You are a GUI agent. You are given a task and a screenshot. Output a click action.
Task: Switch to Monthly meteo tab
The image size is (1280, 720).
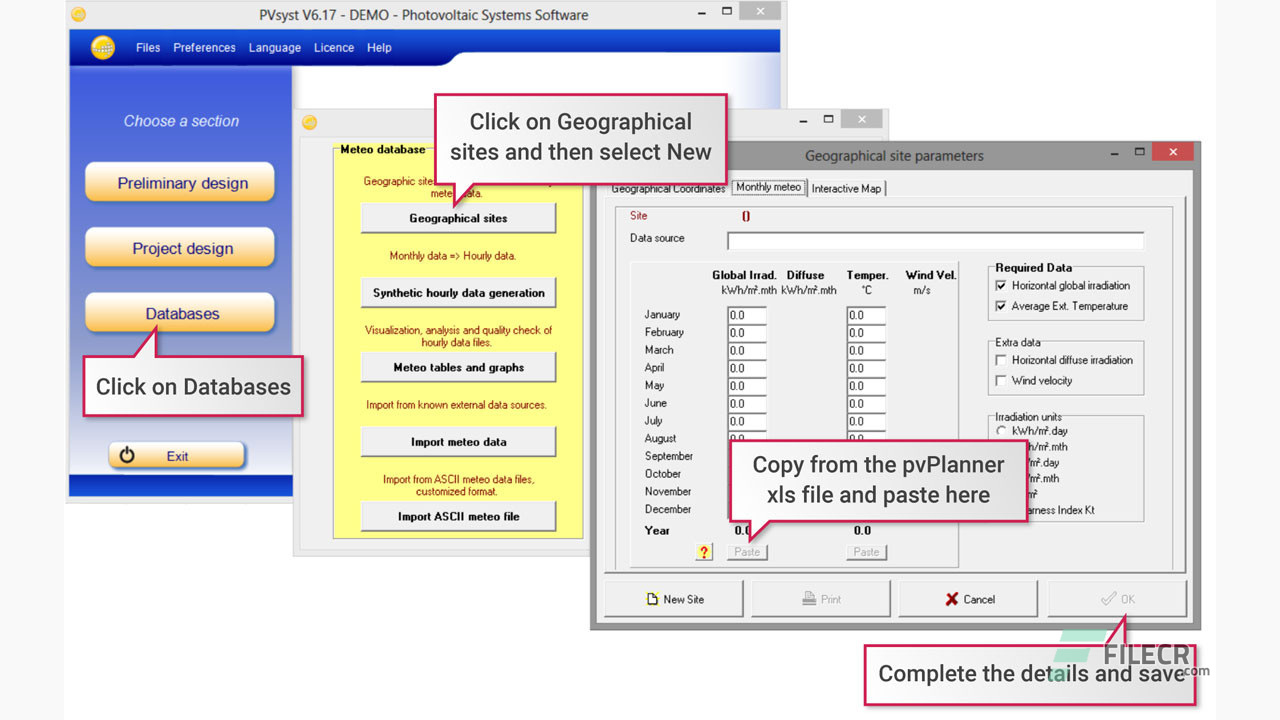(768, 187)
